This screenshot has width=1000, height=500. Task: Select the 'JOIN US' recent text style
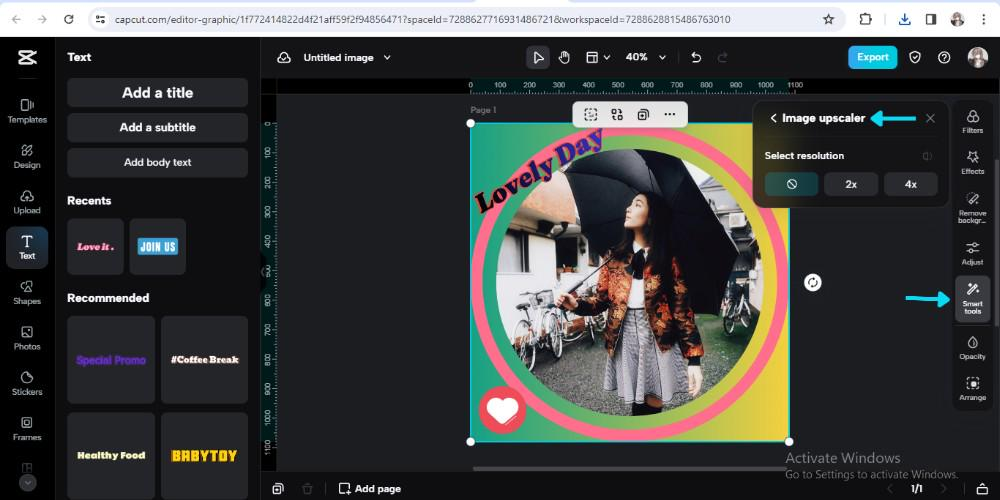pos(158,247)
